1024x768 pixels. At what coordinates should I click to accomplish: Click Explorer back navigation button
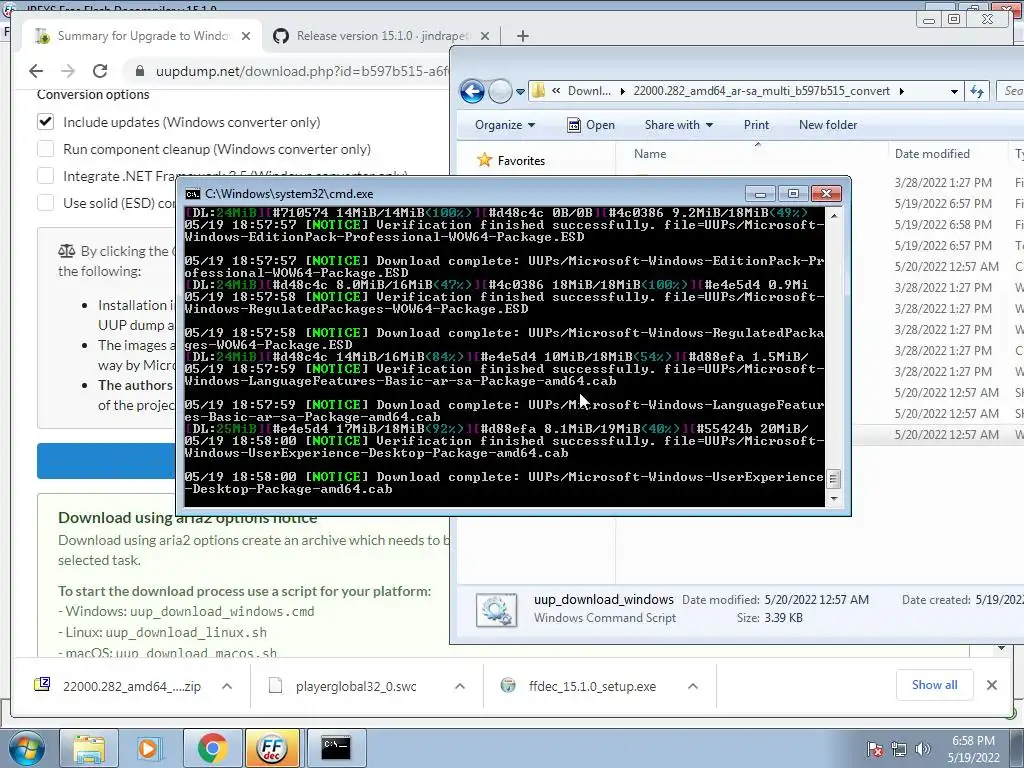pyautogui.click(x=472, y=91)
